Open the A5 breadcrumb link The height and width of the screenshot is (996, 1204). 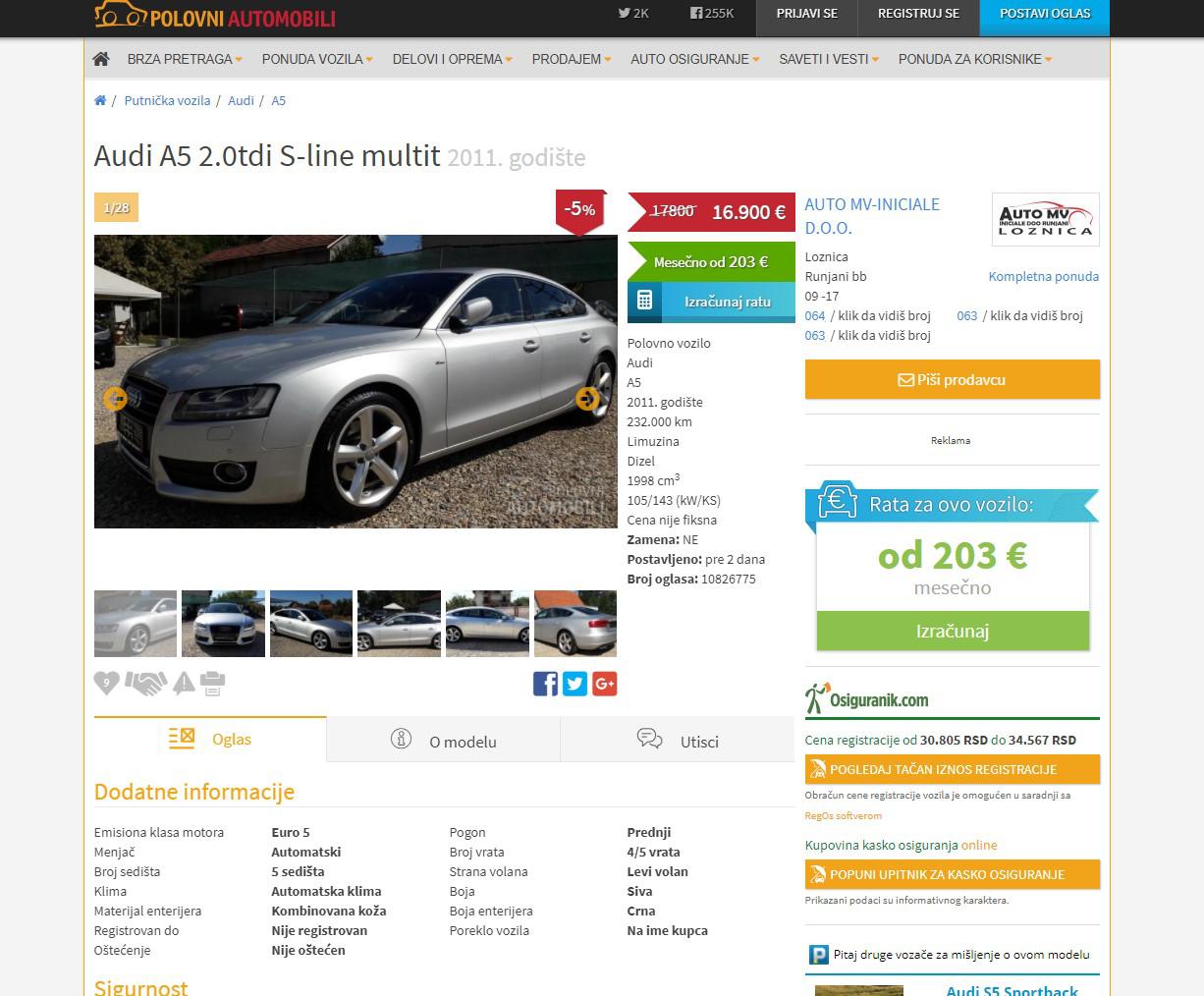(279, 100)
